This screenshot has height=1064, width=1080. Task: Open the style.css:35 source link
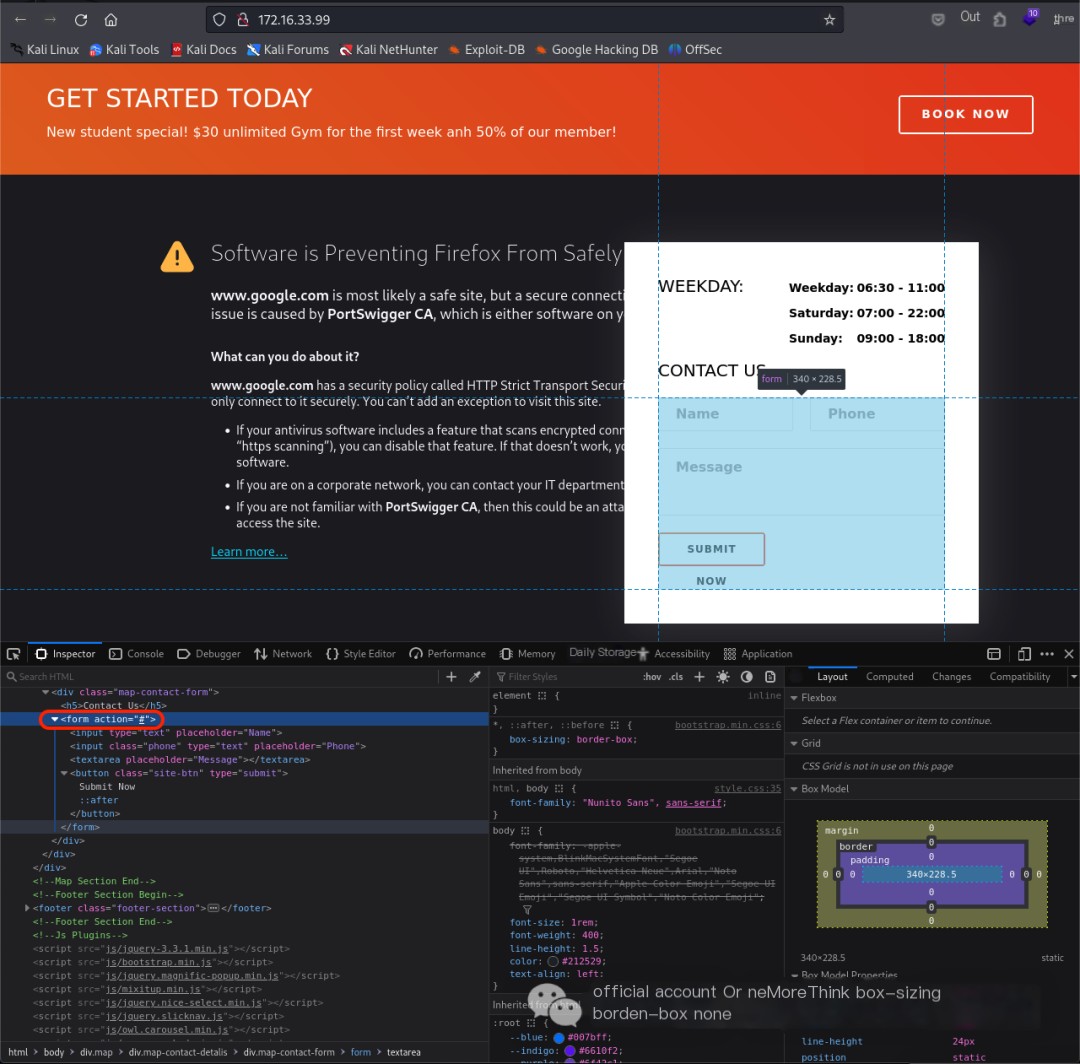click(x=747, y=789)
